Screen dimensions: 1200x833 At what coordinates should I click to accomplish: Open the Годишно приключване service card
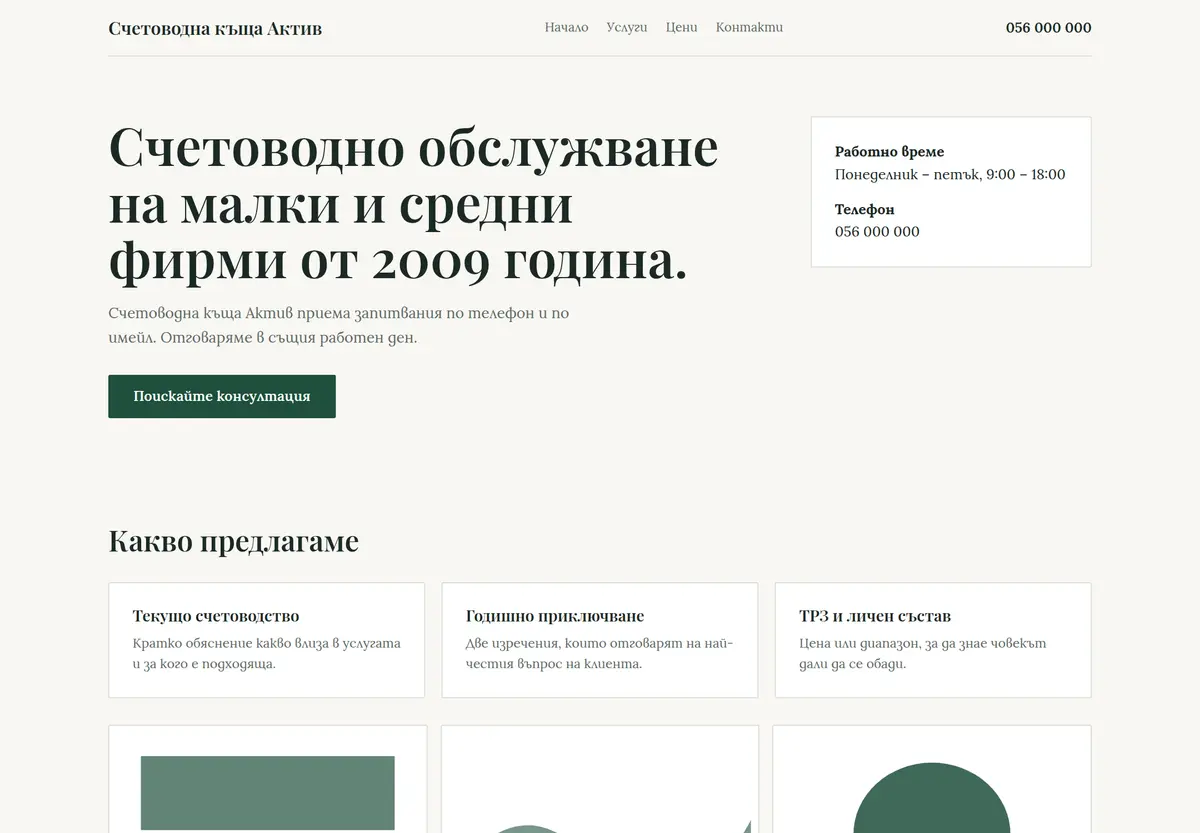pos(599,640)
